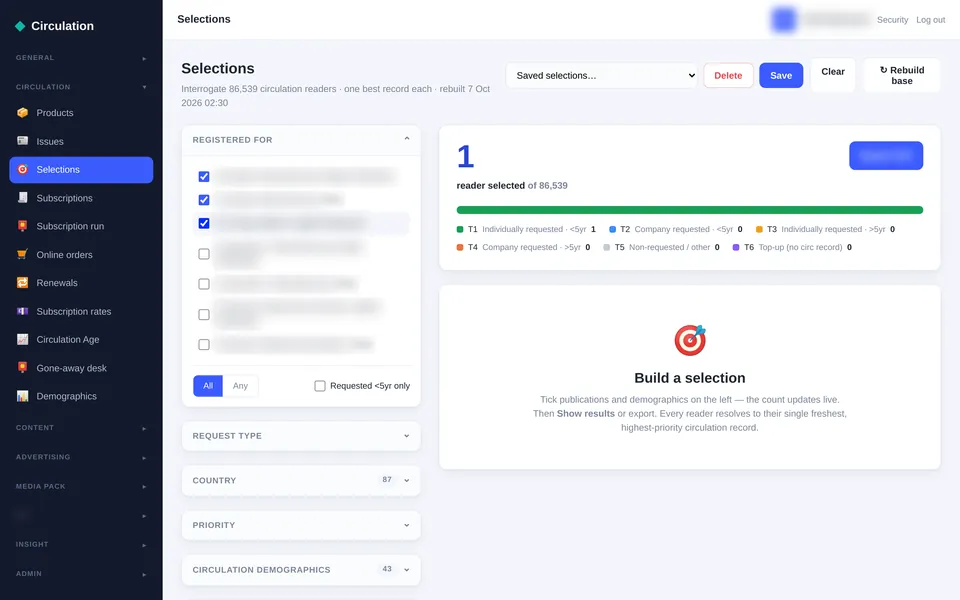Expand the Media Pack sidebar section
Image resolution: width=960 pixels, height=600 pixels.
(81, 487)
